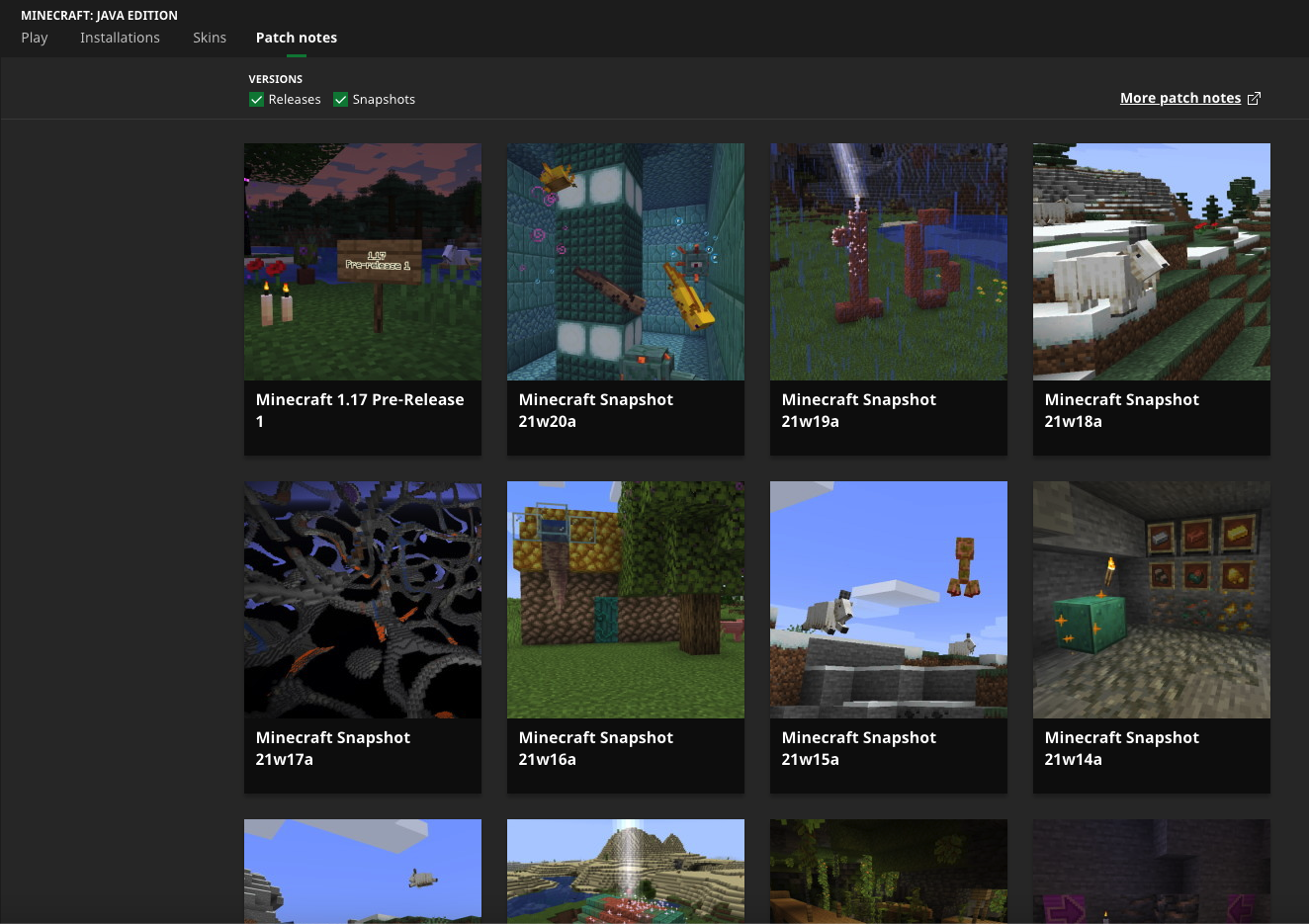
Task: Toggle the Snapshots checkbox
Action: coord(341,100)
